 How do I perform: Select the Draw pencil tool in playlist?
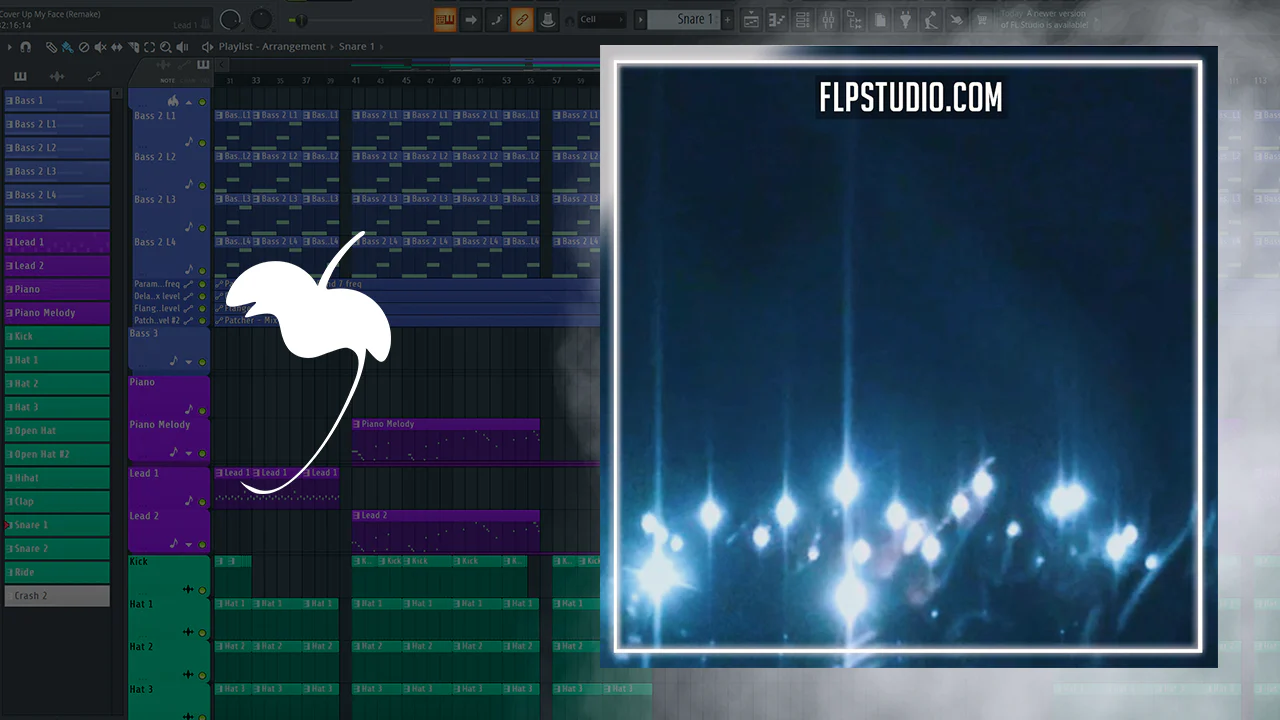[51, 47]
